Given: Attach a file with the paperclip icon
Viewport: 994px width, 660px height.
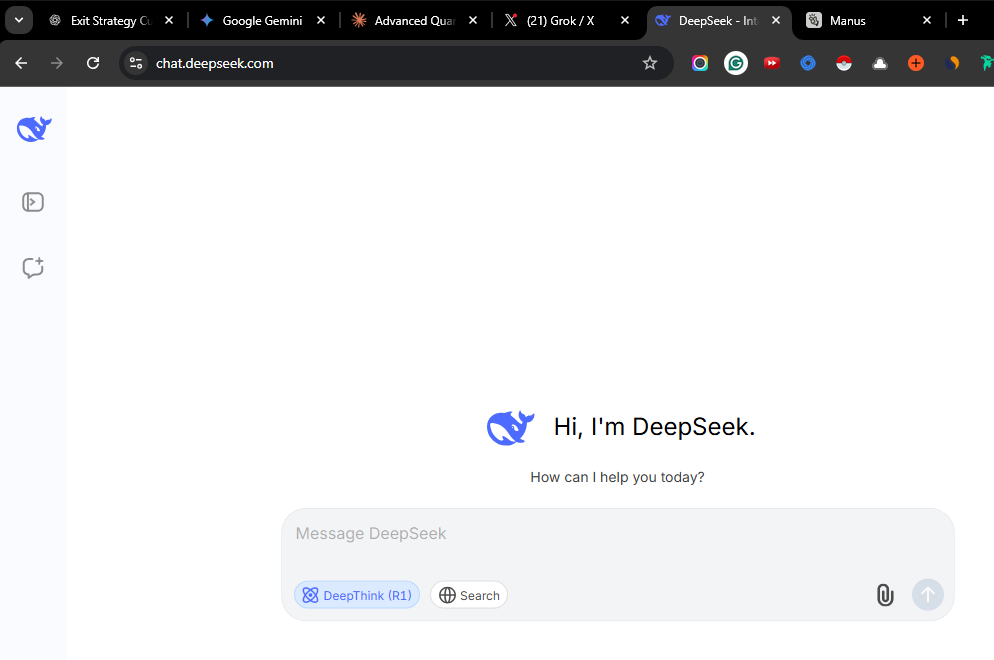Looking at the screenshot, I should click(x=885, y=595).
